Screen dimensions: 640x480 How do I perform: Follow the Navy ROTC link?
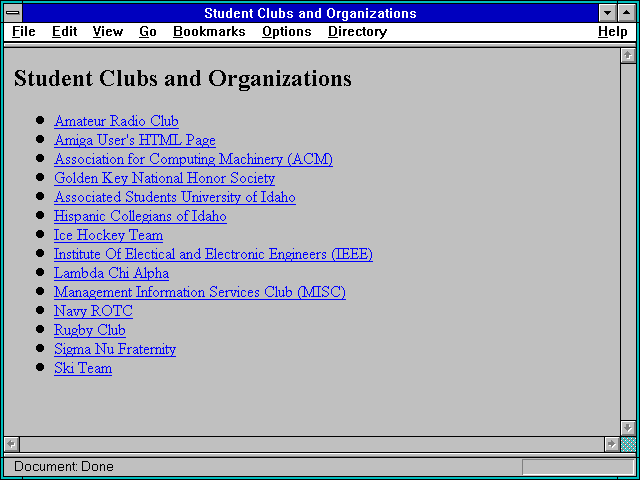tap(93, 311)
